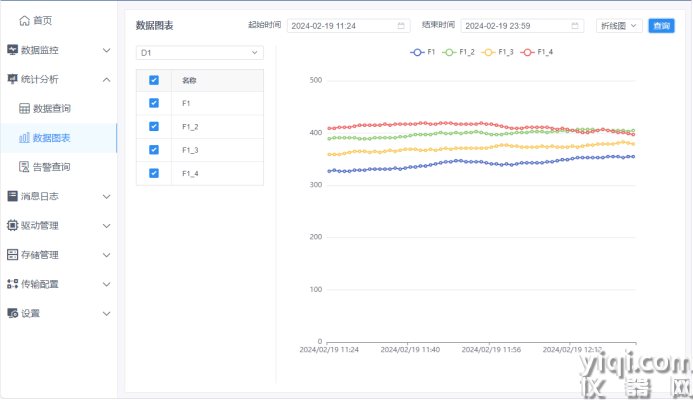Click the 设置 settings icon

point(12,313)
